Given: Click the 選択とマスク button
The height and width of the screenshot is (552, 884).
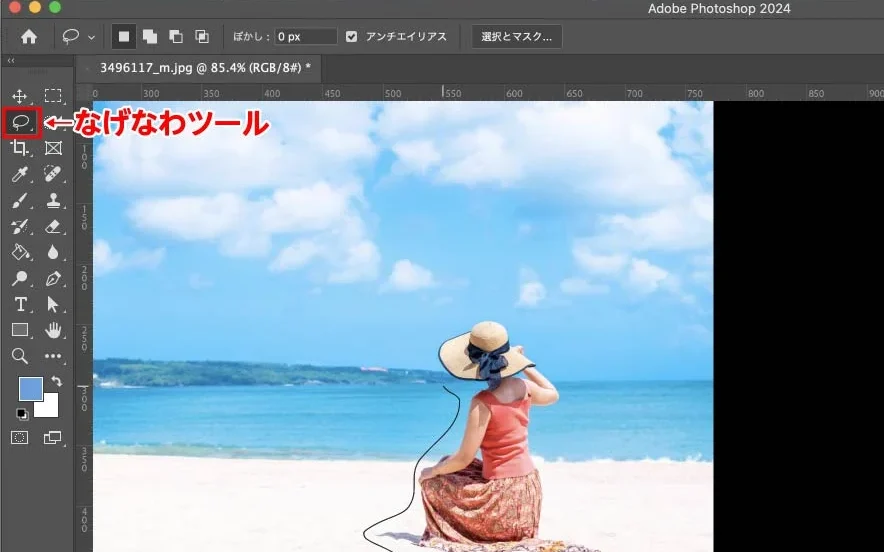Looking at the screenshot, I should tap(517, 37).
